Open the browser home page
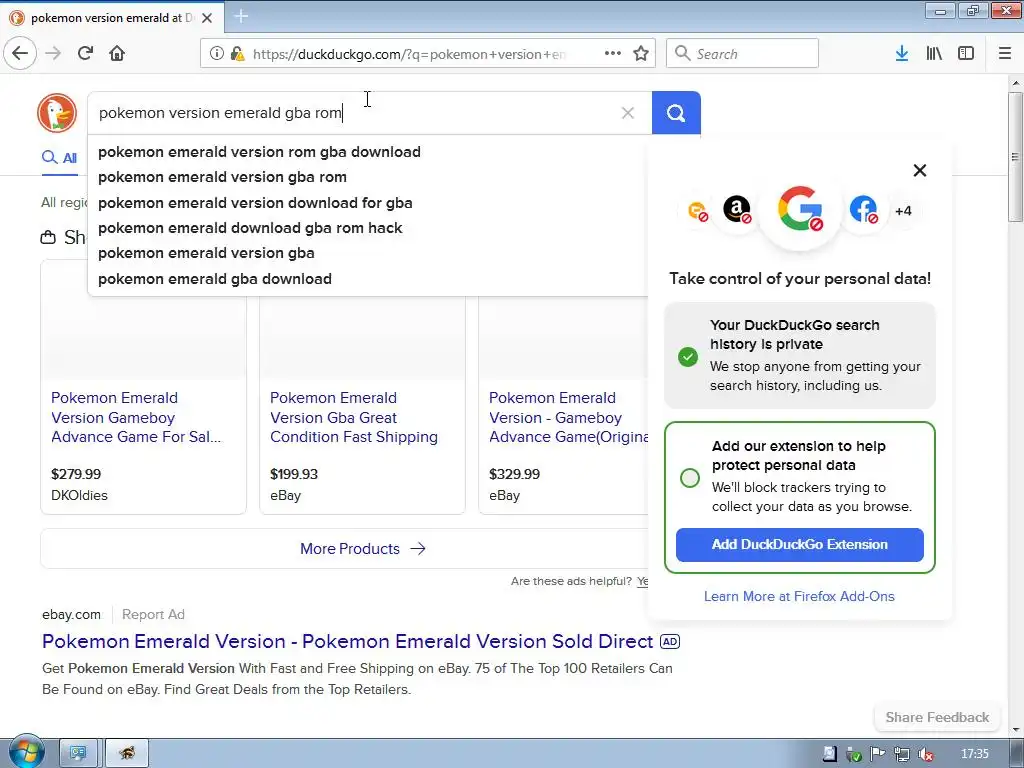The image size is (1024, 768). 117,53
